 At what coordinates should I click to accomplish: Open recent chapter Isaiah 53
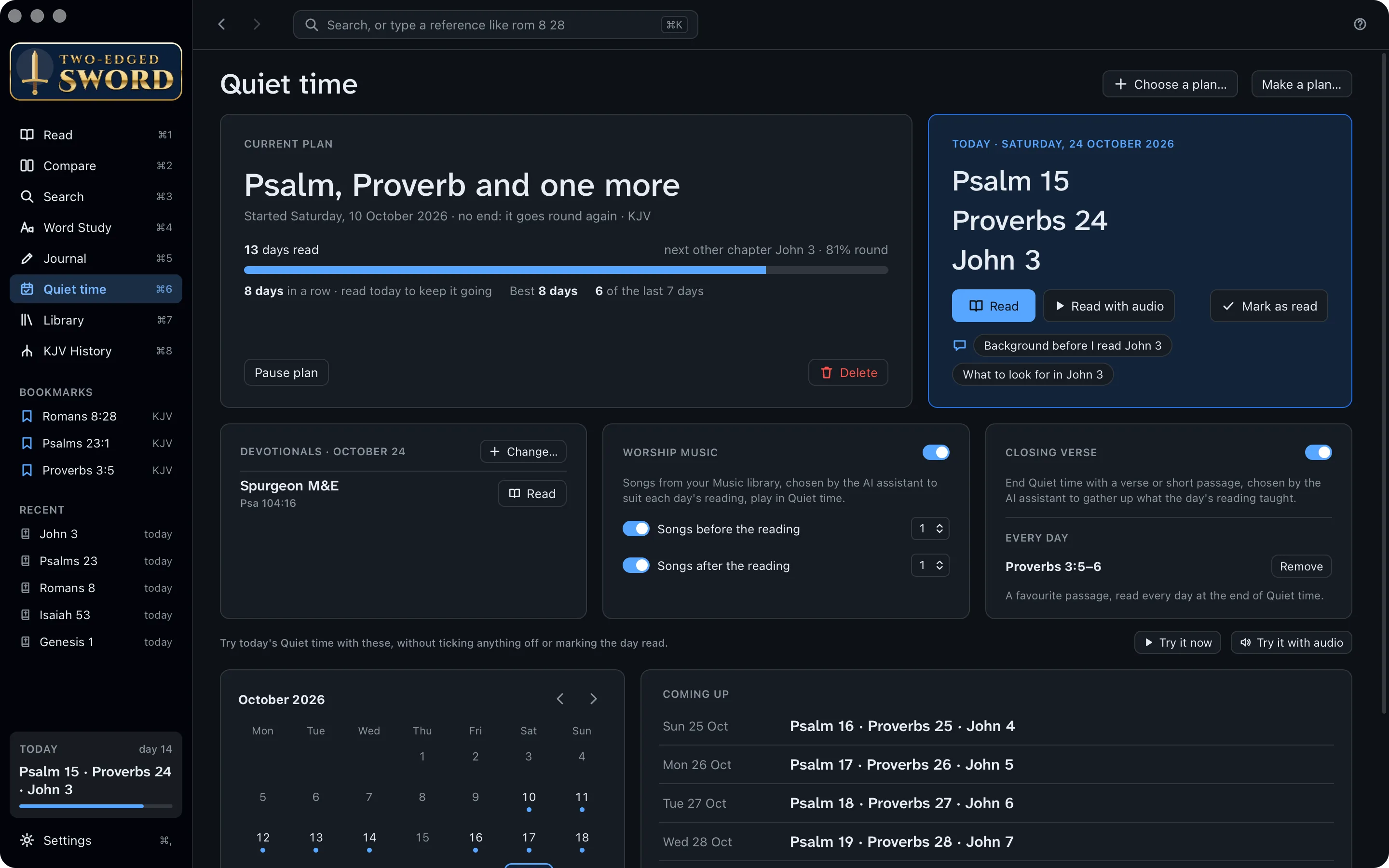coord(96,615)
